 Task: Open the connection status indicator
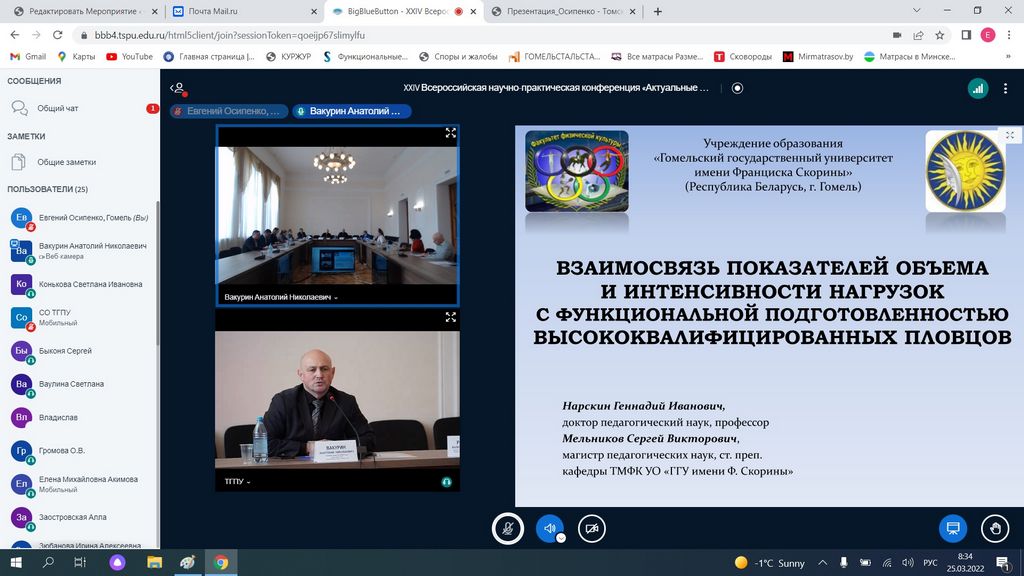977,88
